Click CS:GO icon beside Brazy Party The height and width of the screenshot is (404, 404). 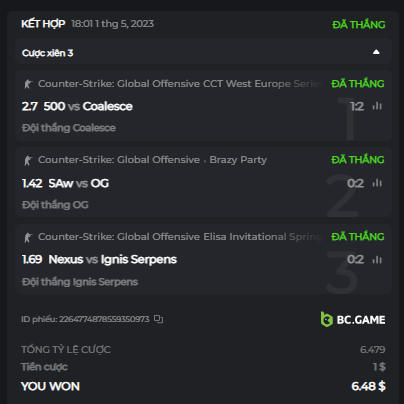[28, 160]
